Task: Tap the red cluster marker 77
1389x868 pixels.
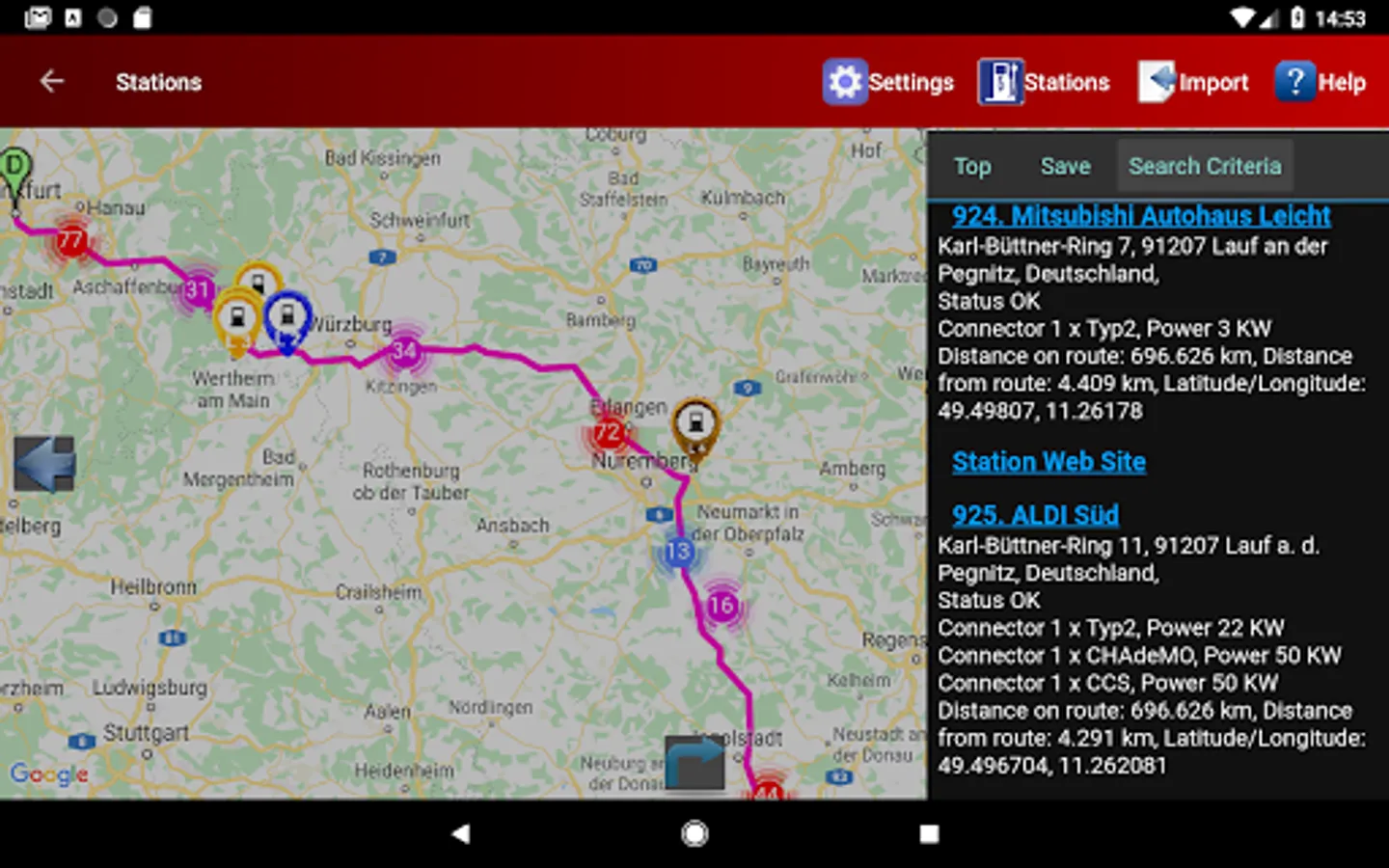Action: coord(70,240)
